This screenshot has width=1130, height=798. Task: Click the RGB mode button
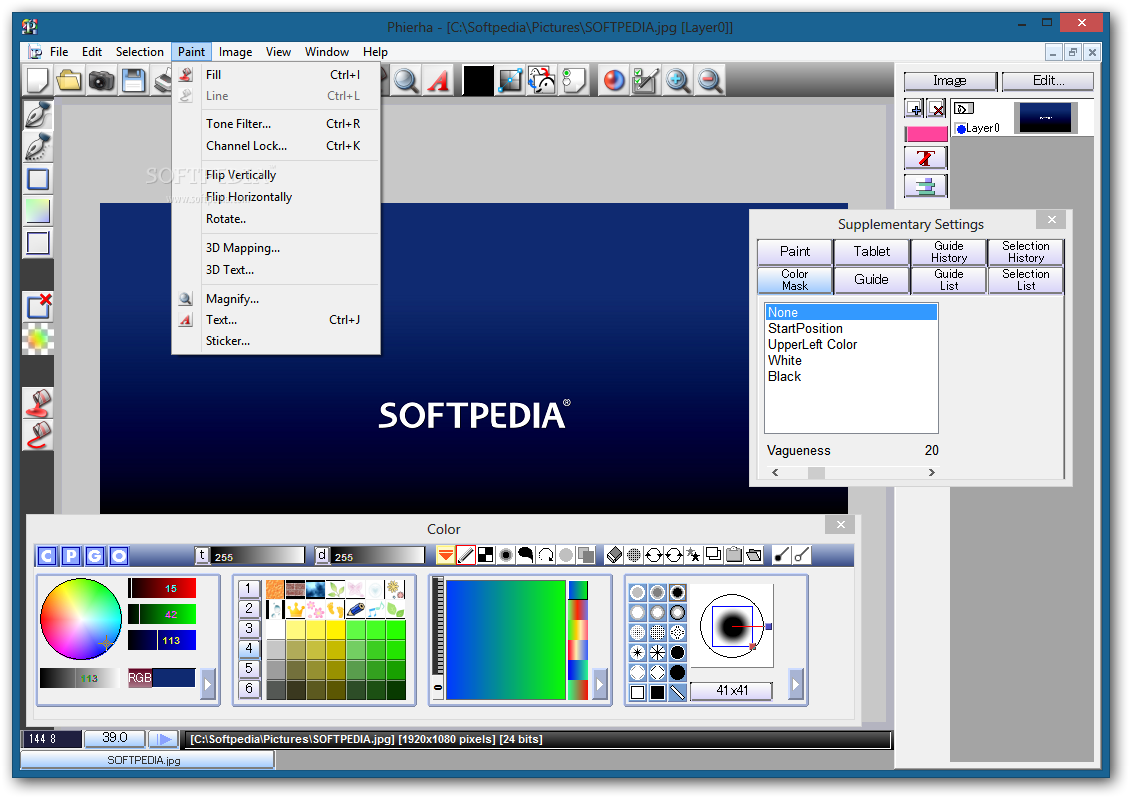coord(140,678)
